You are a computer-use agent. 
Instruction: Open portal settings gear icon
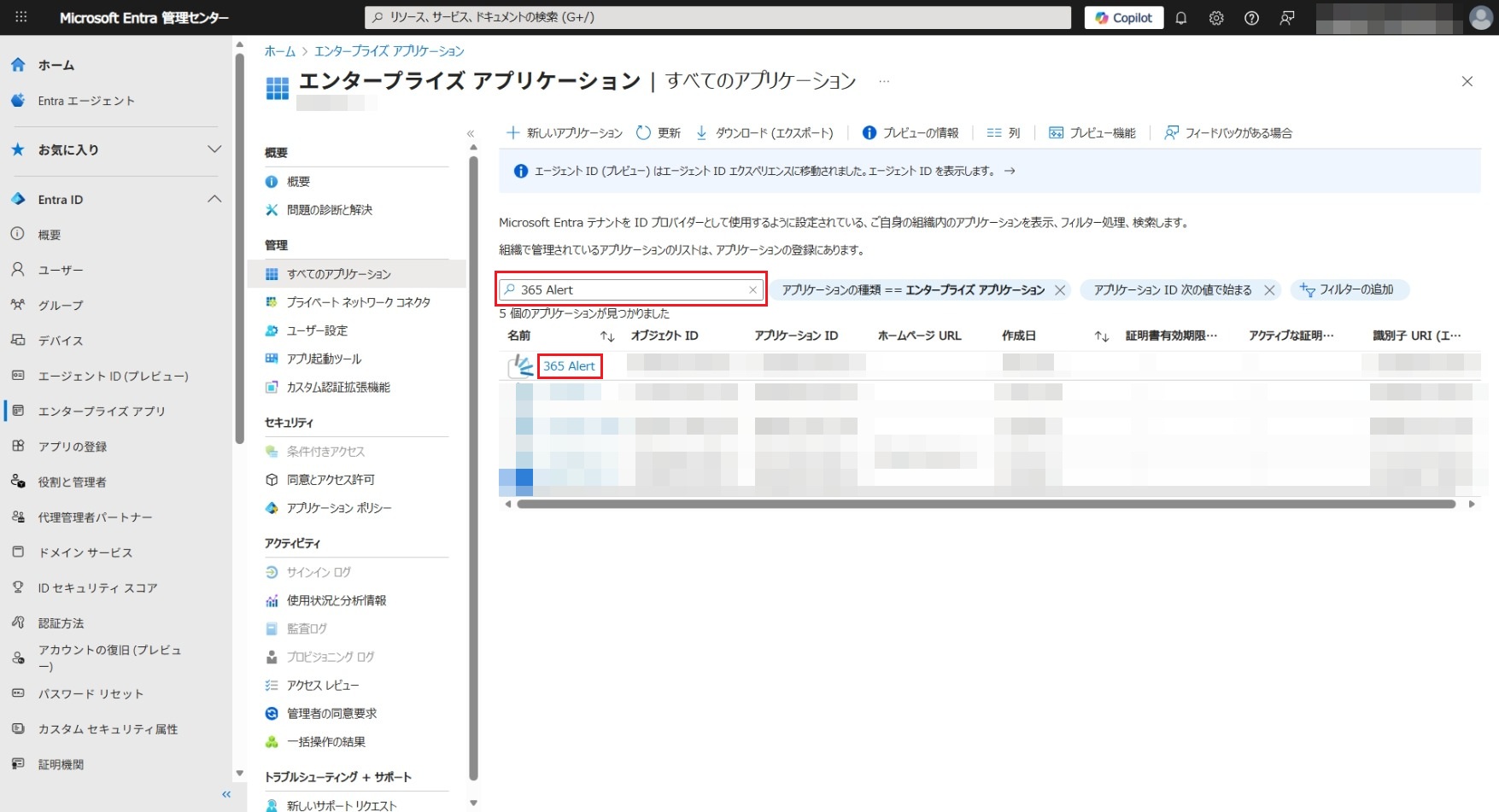click(1216, 18)
